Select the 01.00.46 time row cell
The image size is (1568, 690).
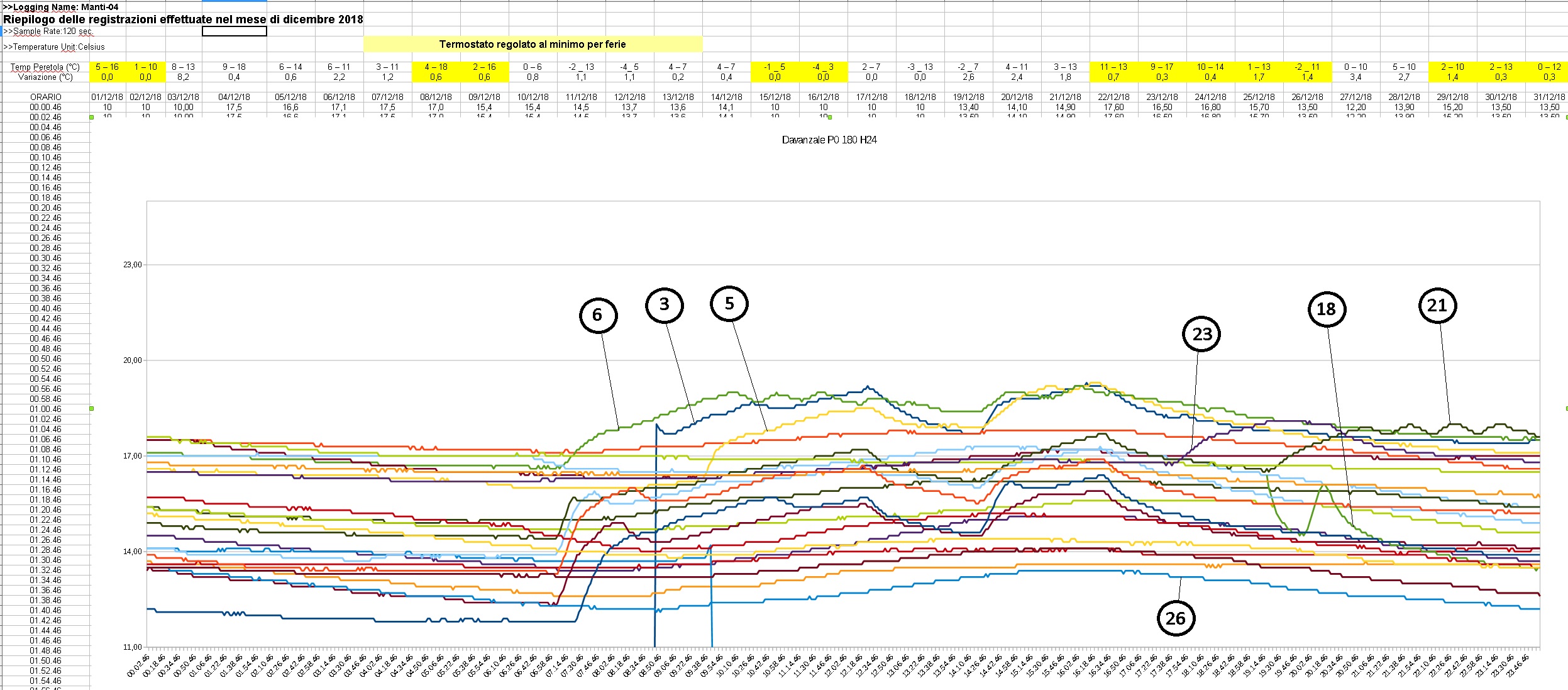46,409
